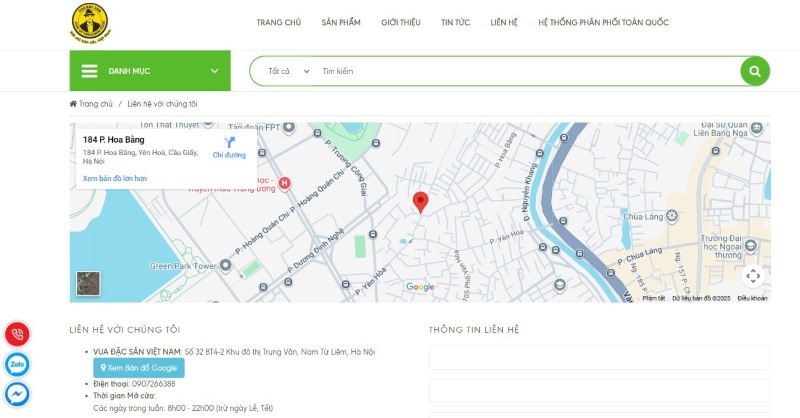Click the Chùa Láng map marker
This screenshot has width=800, height=418.
click(x=672, y=216)
